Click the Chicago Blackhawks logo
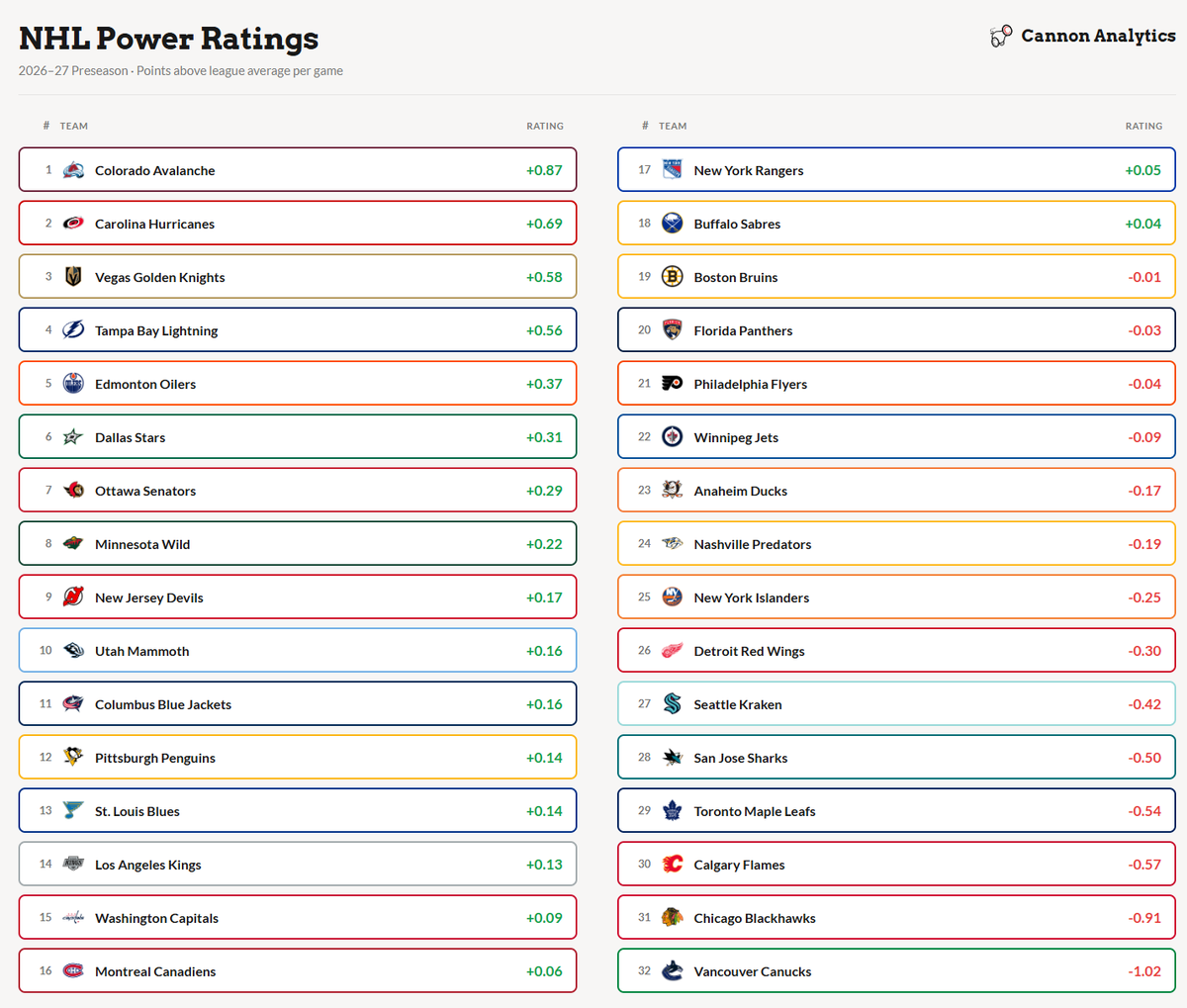Viewport: 1187px width, 1008px height. tap(673, 918)
